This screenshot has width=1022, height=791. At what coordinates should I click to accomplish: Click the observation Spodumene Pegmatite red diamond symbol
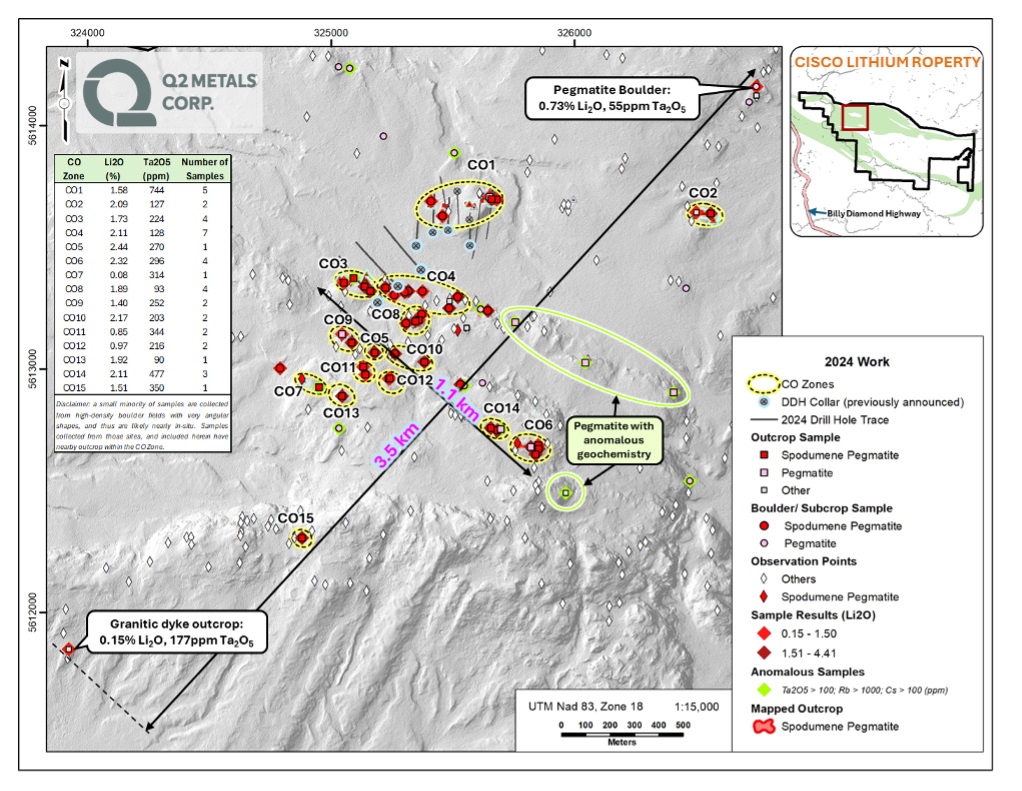[764, 596]
